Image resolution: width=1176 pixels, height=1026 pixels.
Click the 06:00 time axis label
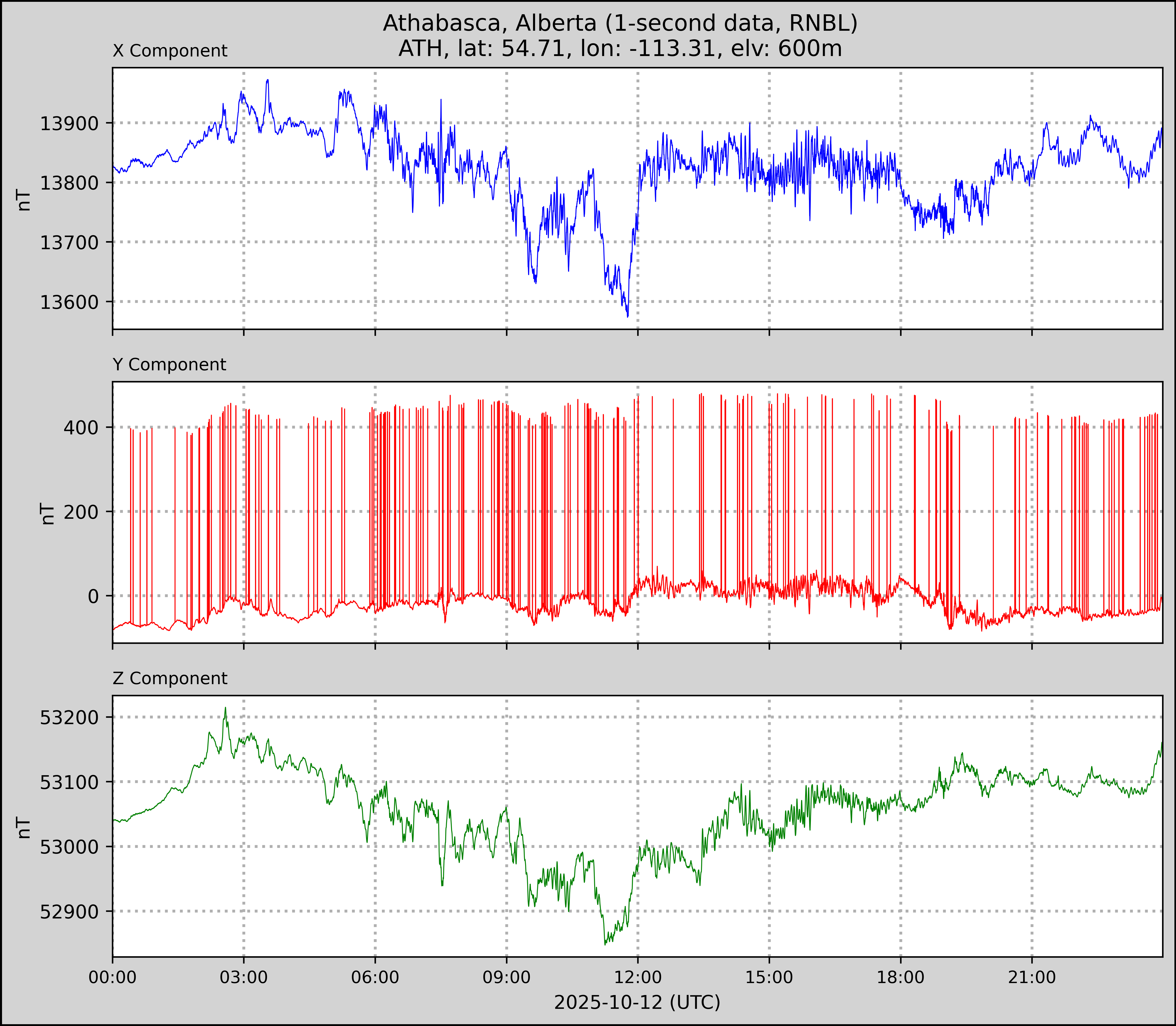click(x=375, y=977)
